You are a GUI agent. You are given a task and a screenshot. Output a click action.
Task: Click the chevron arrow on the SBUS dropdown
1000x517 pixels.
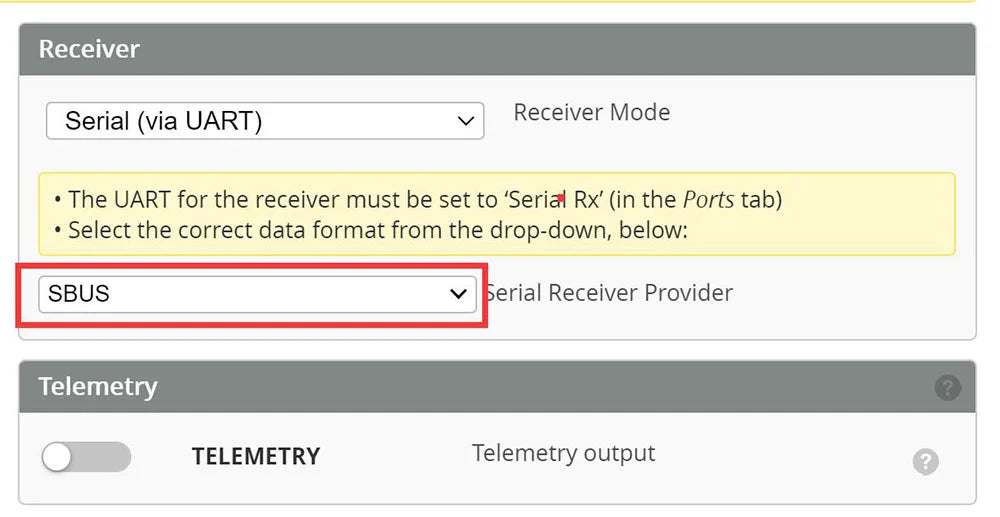pyautogui.click(x=458, y=294)
